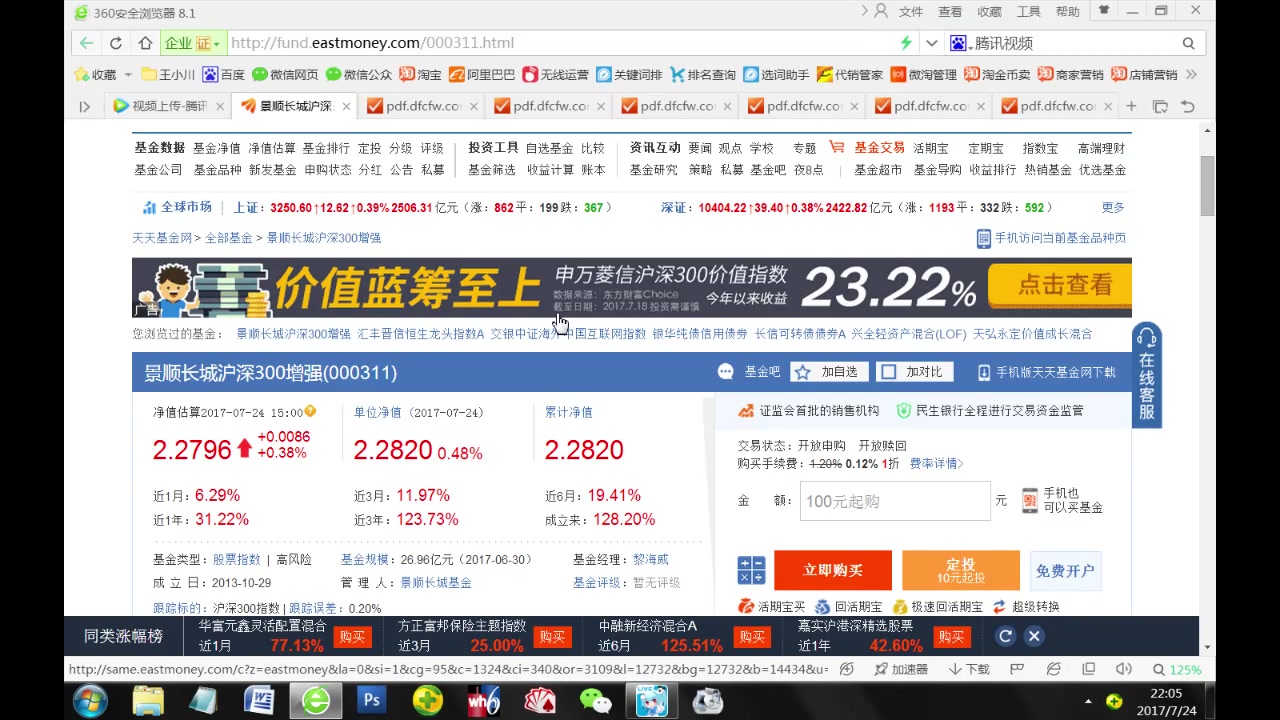Expand the address bar dropdown arrow

click(932, 43)
